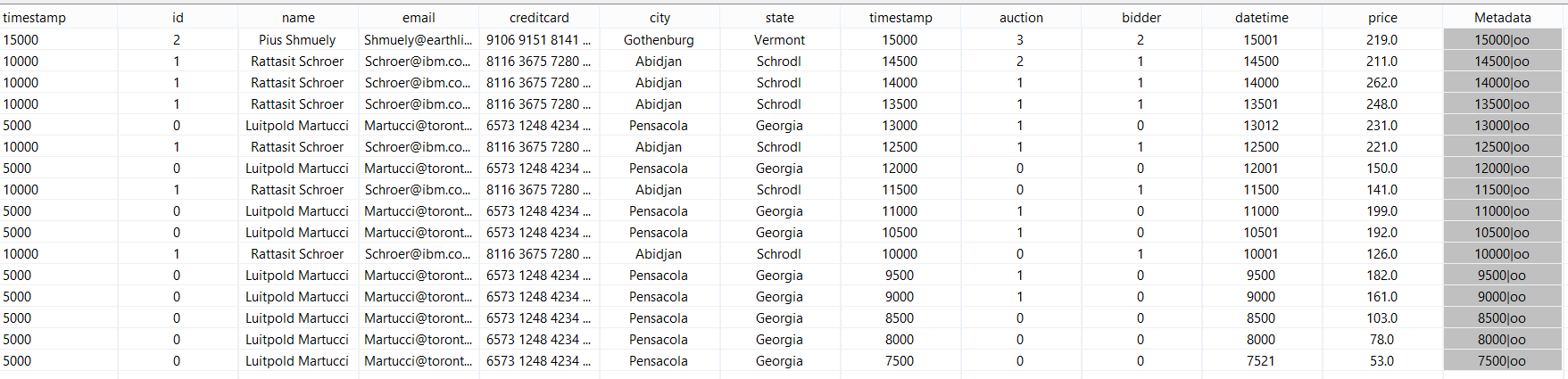Screen dimensions: 1568x379
Task: Select the email cell starting with "Shmuely@earthli"
Action: pyautogui.click(x=418, y=40)
